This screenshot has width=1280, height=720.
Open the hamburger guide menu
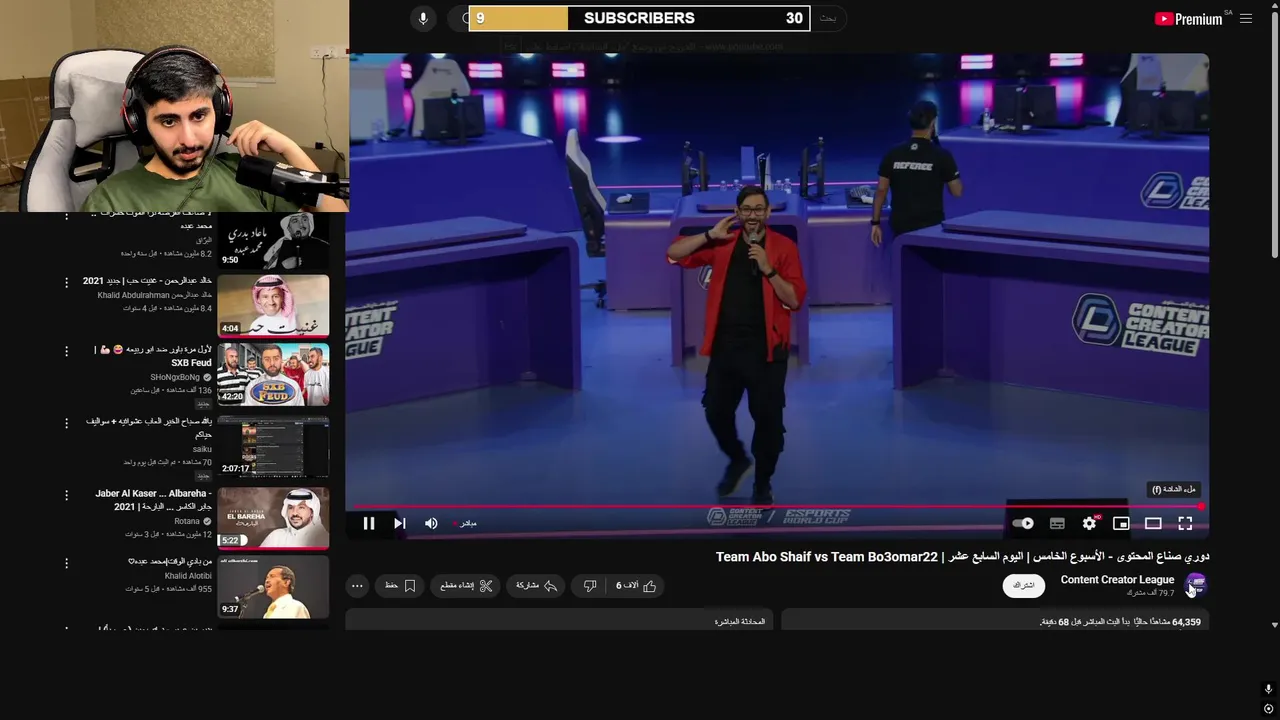pos(1246,18)
